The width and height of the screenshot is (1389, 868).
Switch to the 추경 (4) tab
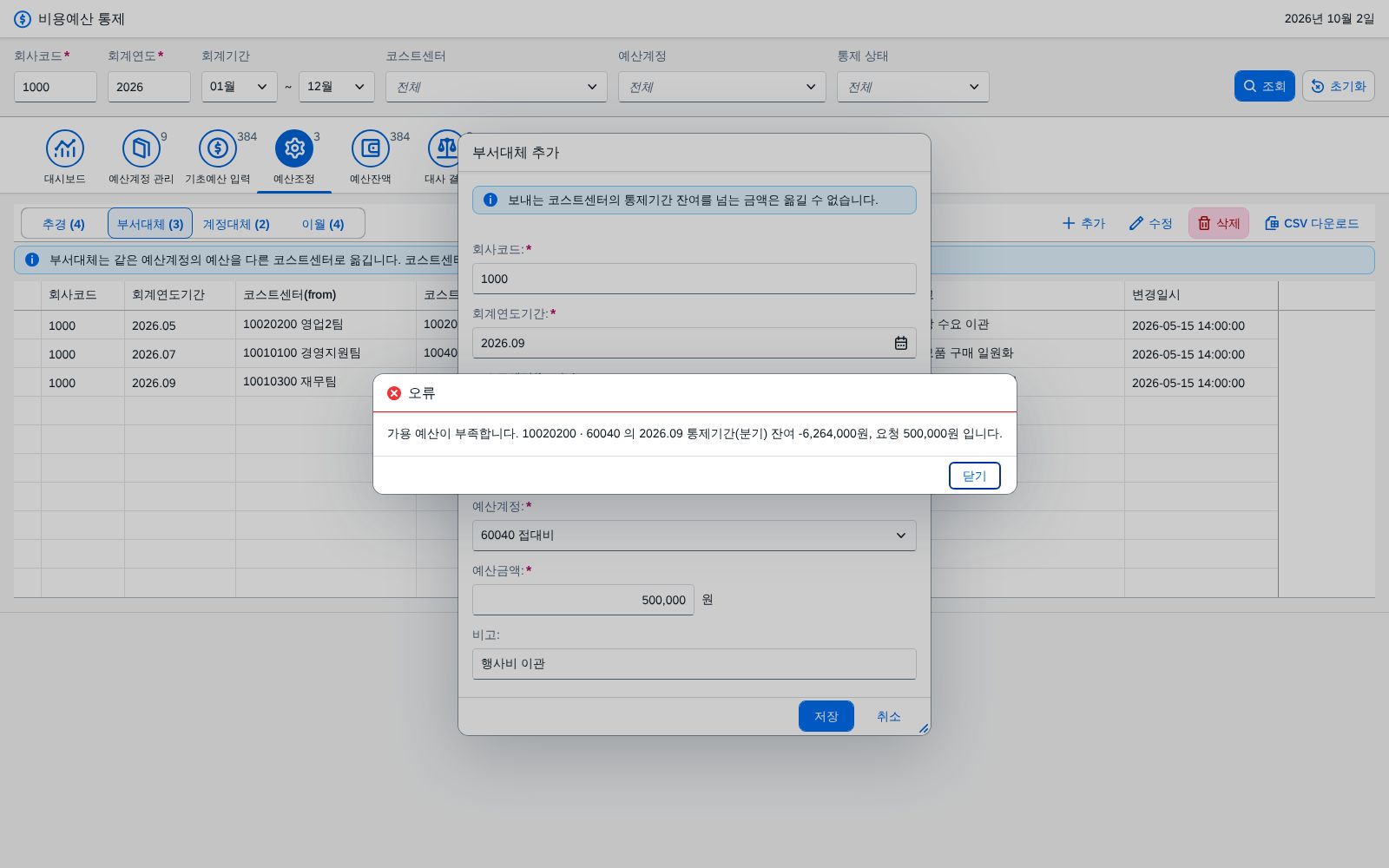point(63,224)
